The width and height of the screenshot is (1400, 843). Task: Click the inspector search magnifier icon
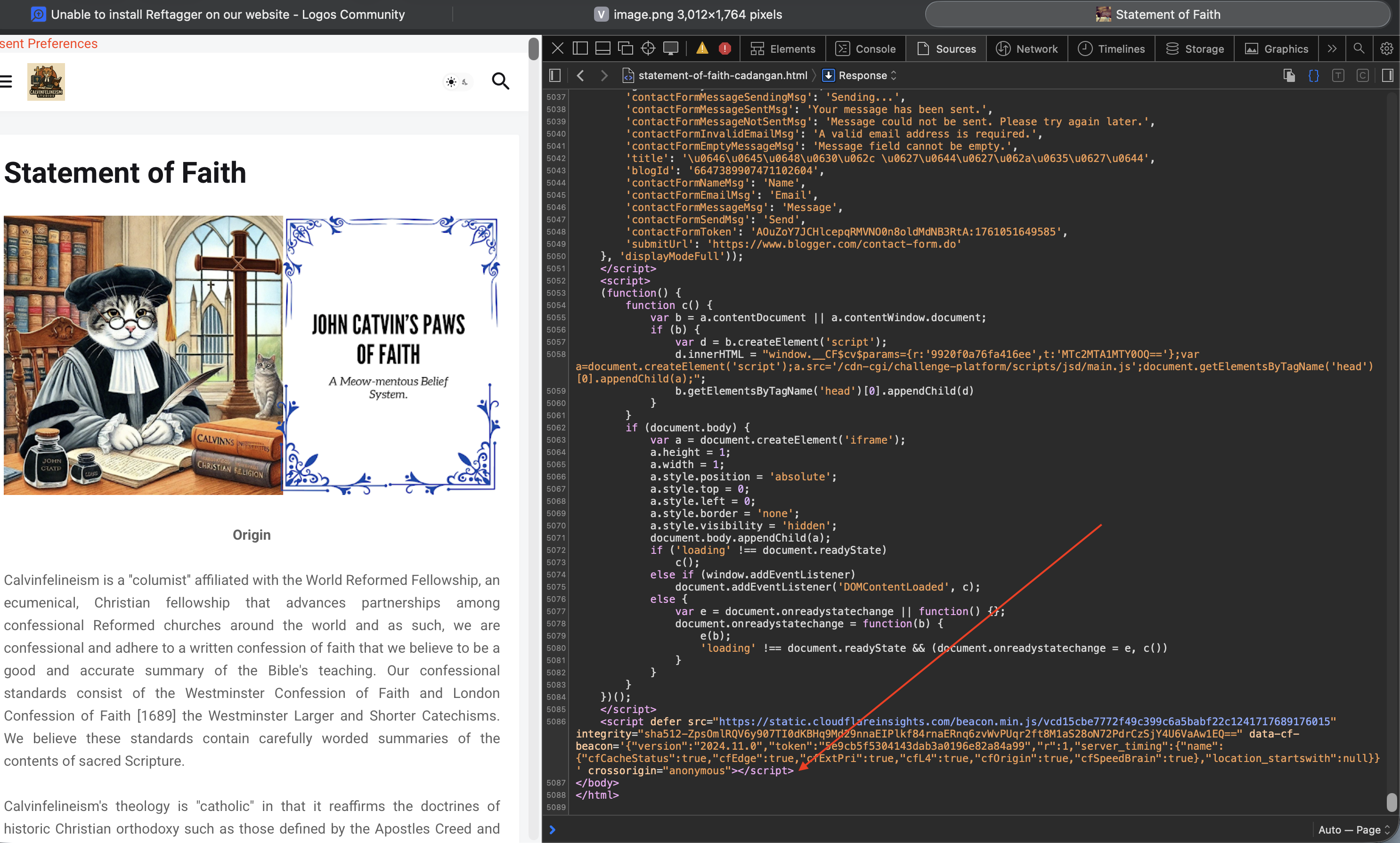[1359, 49]
